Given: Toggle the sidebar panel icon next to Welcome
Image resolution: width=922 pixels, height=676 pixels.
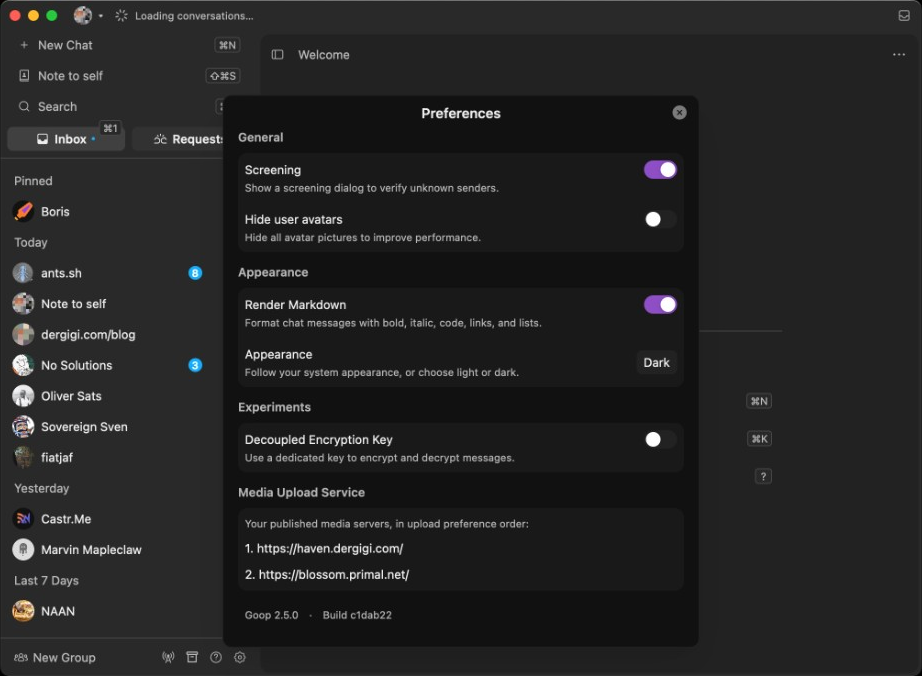Looking at the screenshot, I should coord(278,55).
